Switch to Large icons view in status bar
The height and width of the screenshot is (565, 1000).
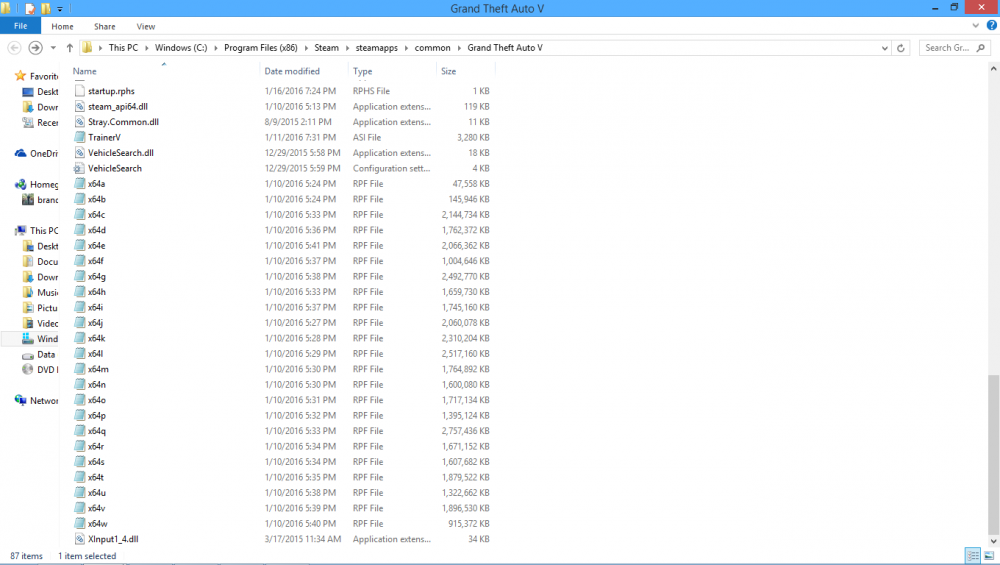click(989, 555)
